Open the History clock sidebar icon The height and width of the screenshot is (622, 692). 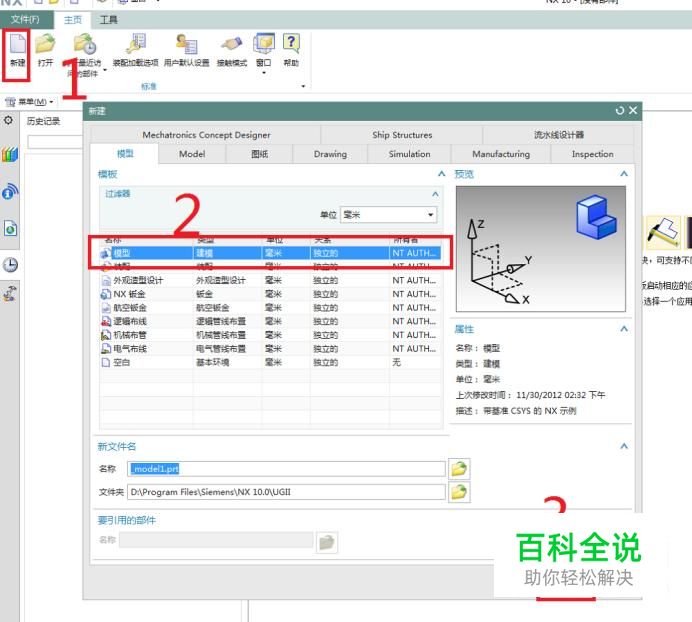[x=10, y=265]
